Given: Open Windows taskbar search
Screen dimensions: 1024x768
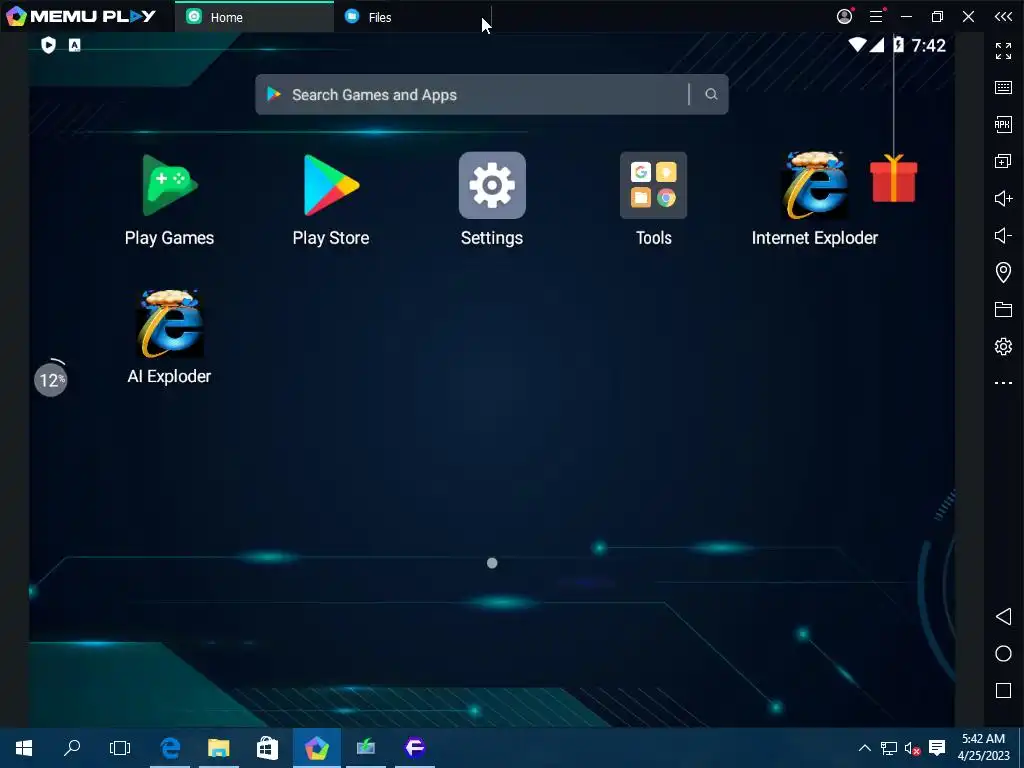Looking at the screenshot, I should pos(72,748).
